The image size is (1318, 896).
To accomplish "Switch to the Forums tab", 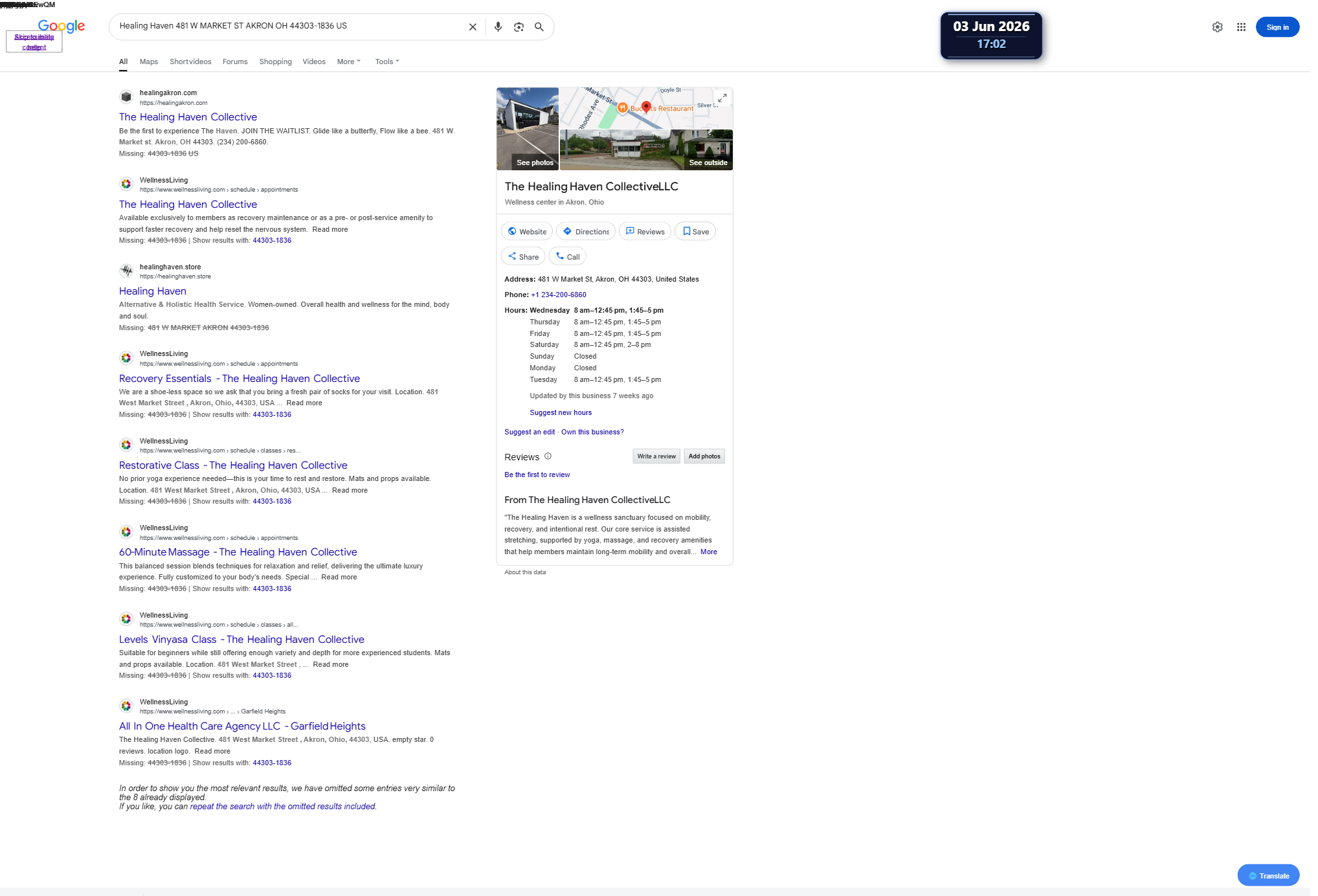I will coord(235,62).
